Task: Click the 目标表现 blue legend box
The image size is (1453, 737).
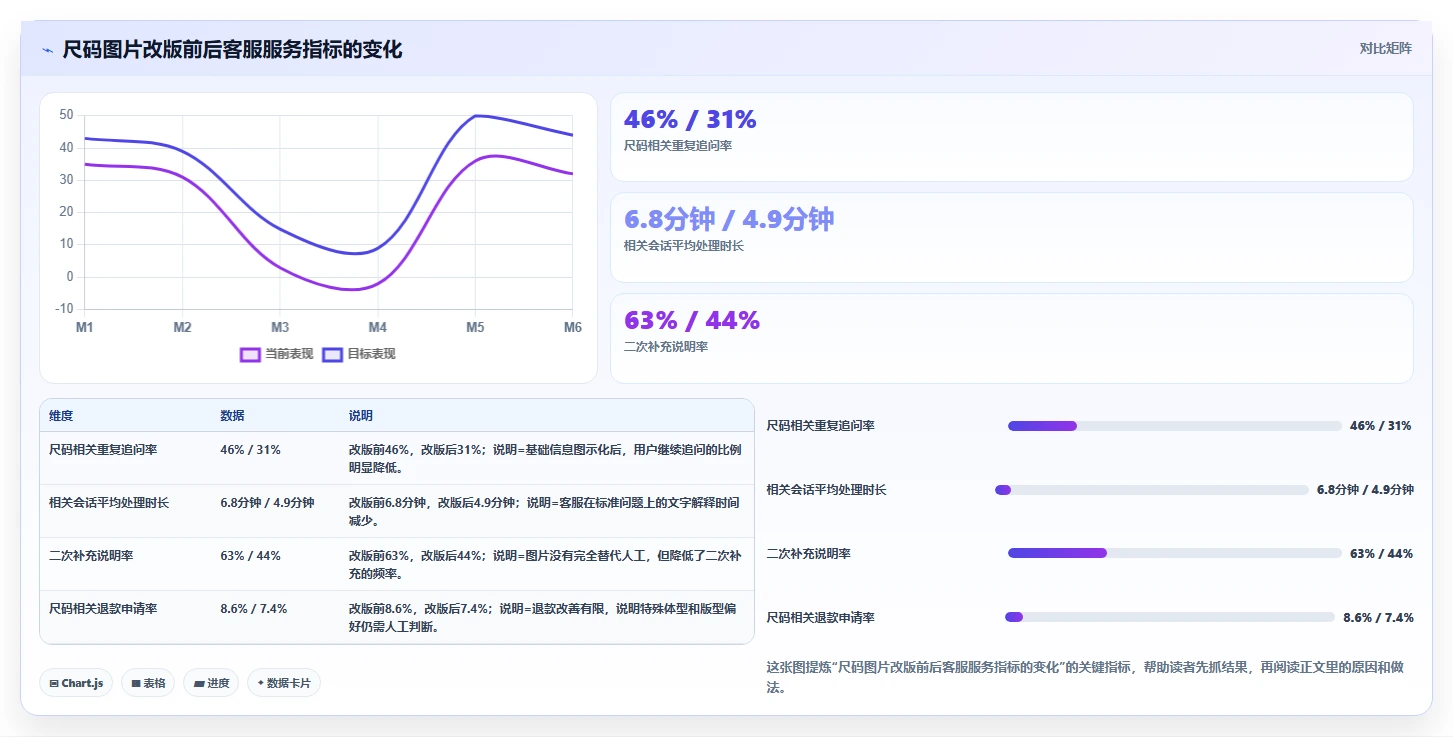Action: [x=333, y=354]
